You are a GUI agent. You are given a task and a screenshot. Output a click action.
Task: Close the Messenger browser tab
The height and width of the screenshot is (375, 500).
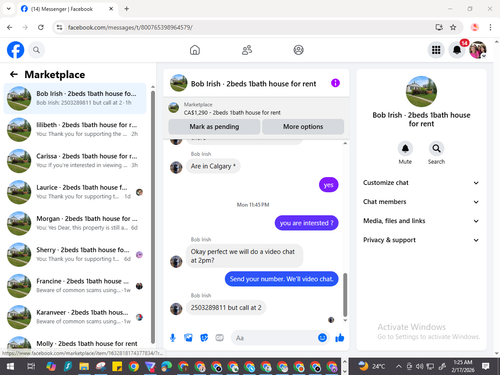pos(111,9)
